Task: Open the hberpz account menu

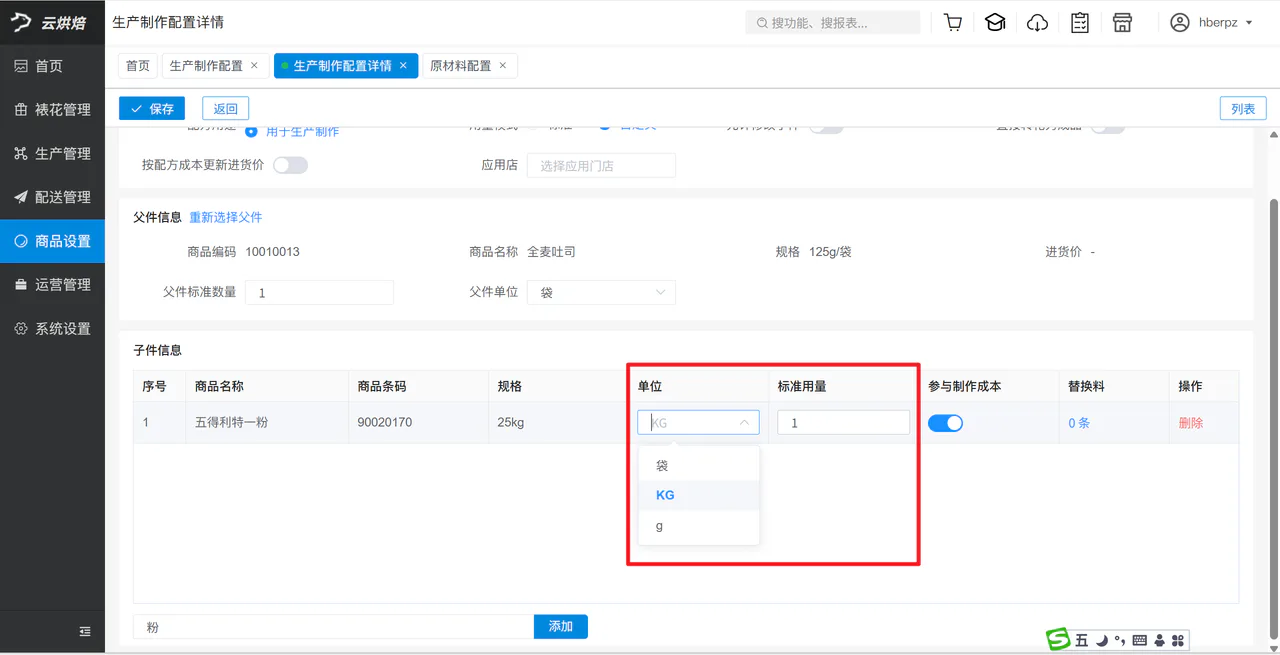Action: point(1211,22)
